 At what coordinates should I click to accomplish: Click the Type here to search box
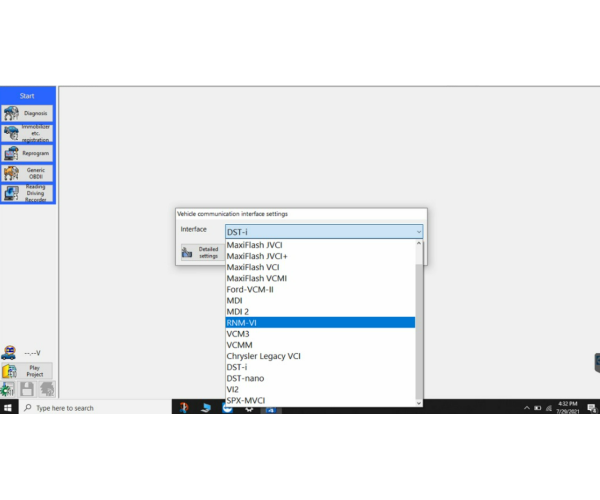click(95, 408)
